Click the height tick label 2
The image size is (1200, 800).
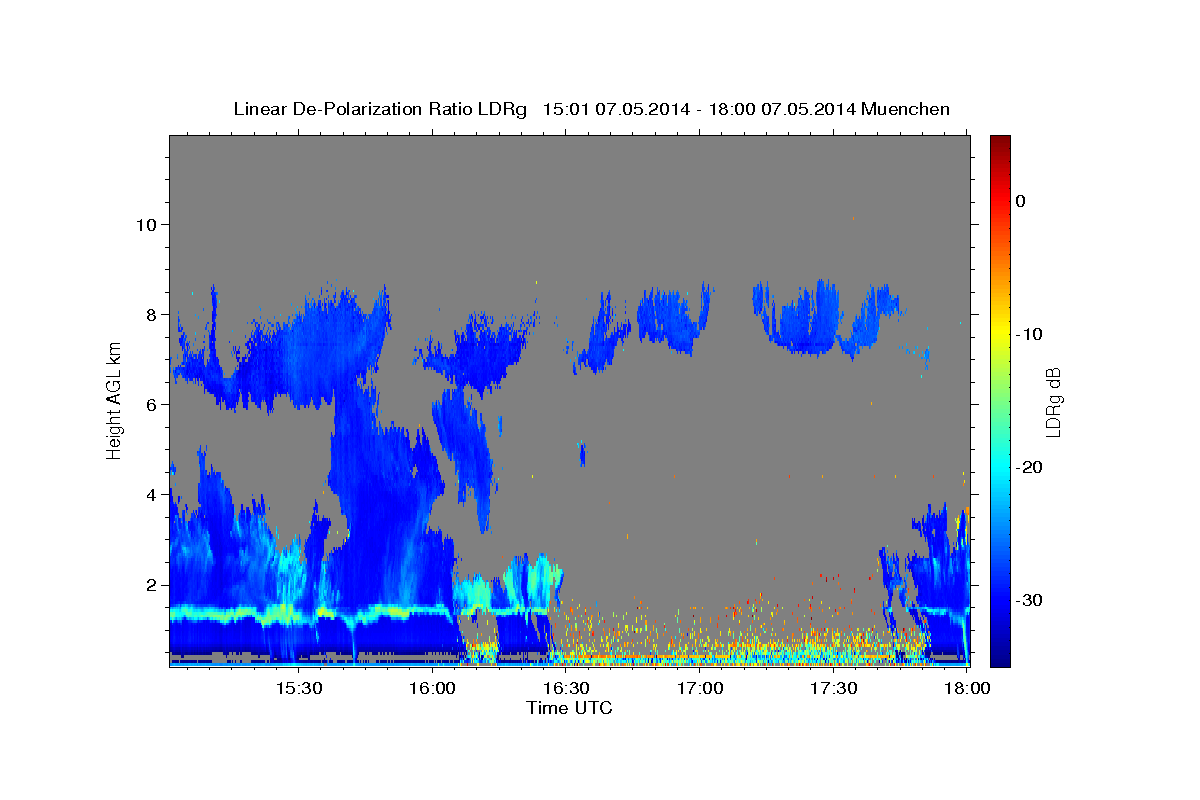pos(151,584)
